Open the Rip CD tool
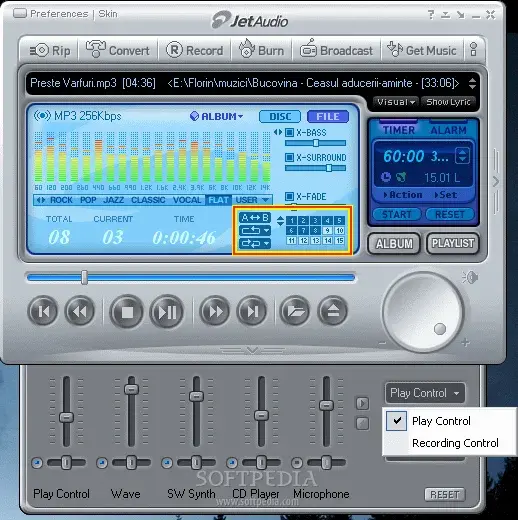Screen dimensions: 518x520 click(x=50, y=50)
